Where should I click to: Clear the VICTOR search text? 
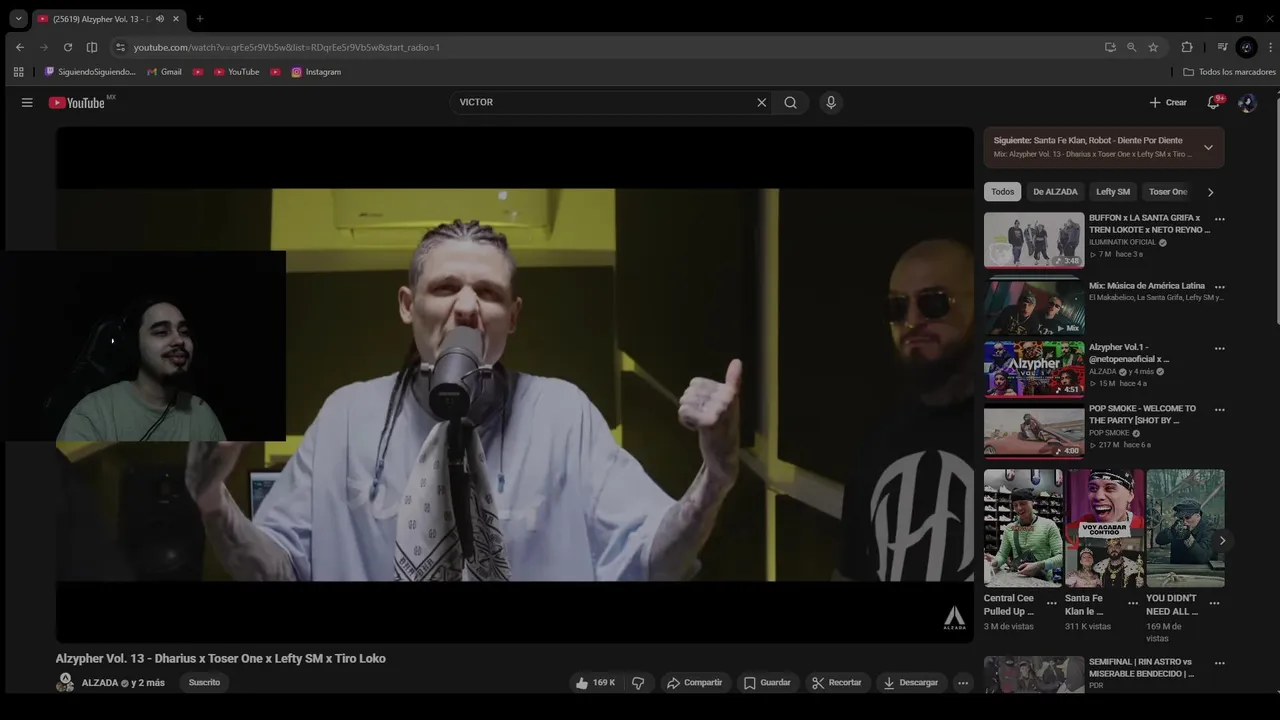(761, 102)
